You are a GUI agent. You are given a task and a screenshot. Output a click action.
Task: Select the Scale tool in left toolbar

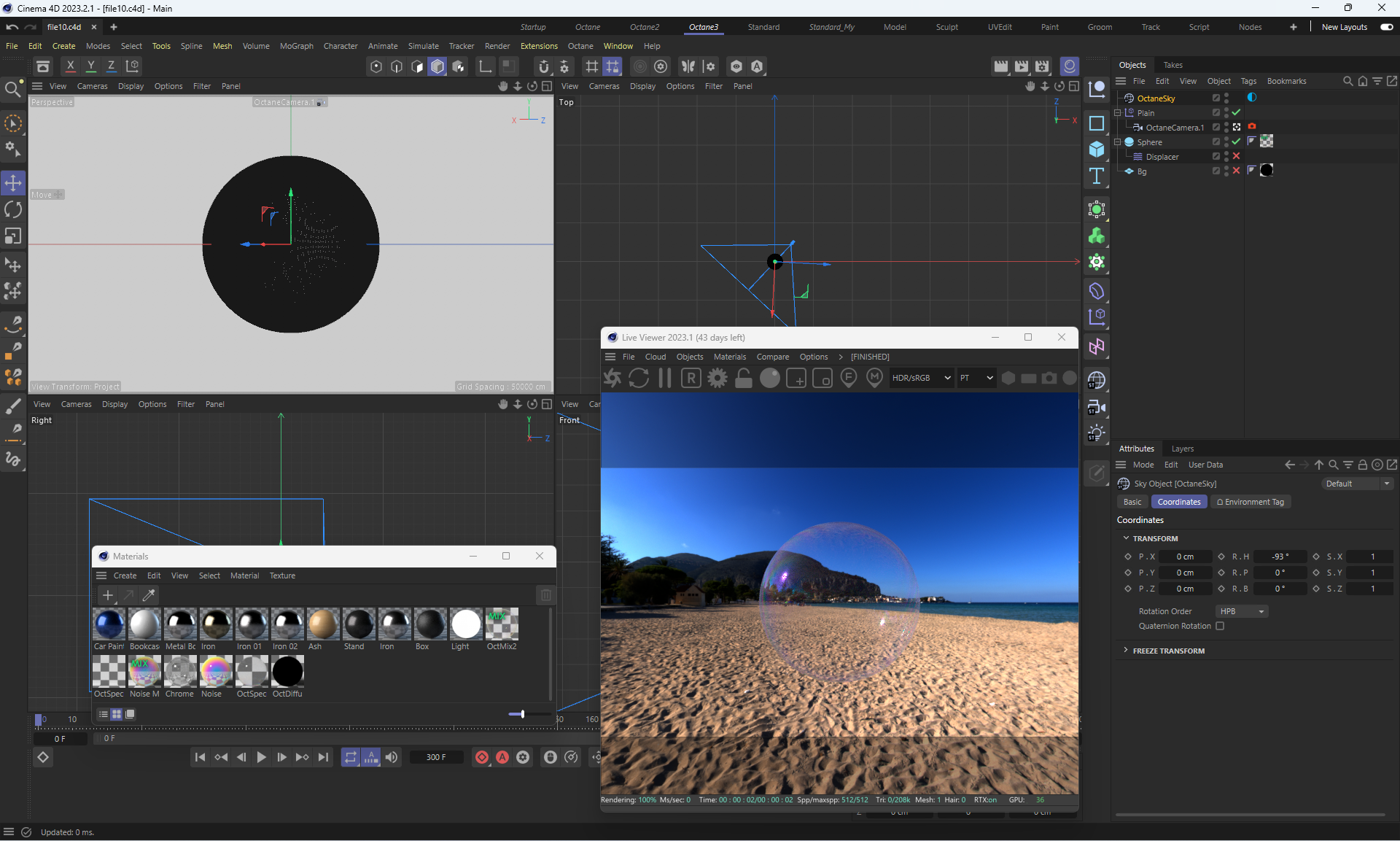pos(13,236)
